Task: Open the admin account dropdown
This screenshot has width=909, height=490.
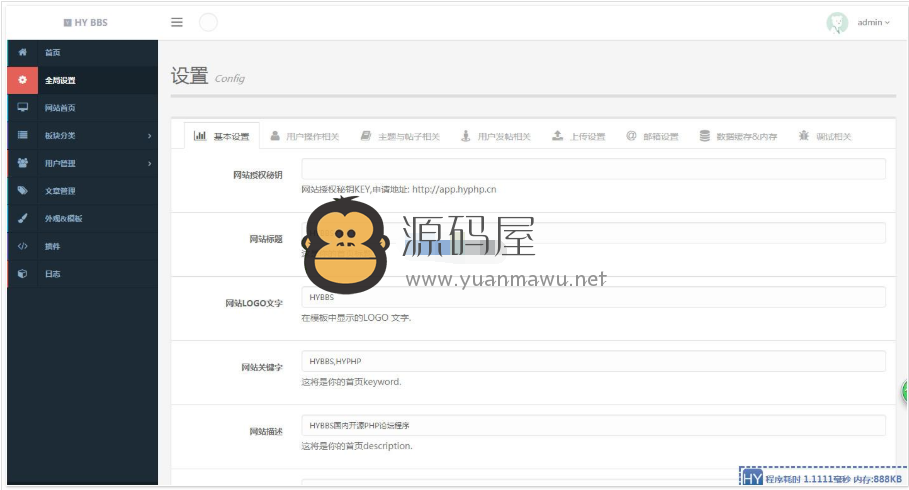Action: coord(873,22)
